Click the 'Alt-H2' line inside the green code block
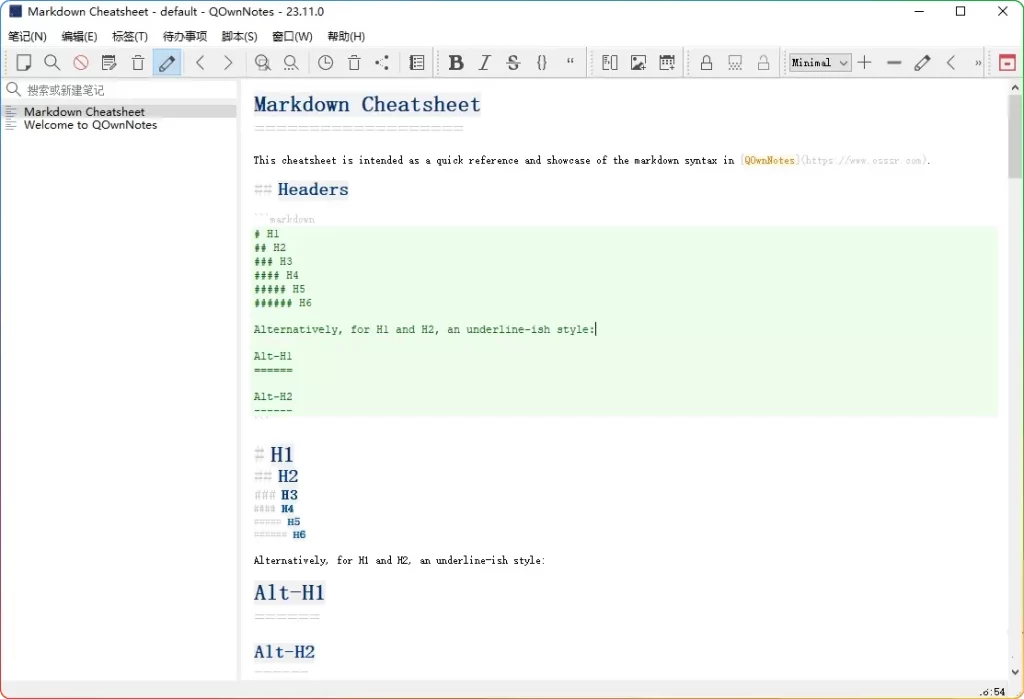The height and width of the screenshot is (699, 1024). [x=273, y=397]
